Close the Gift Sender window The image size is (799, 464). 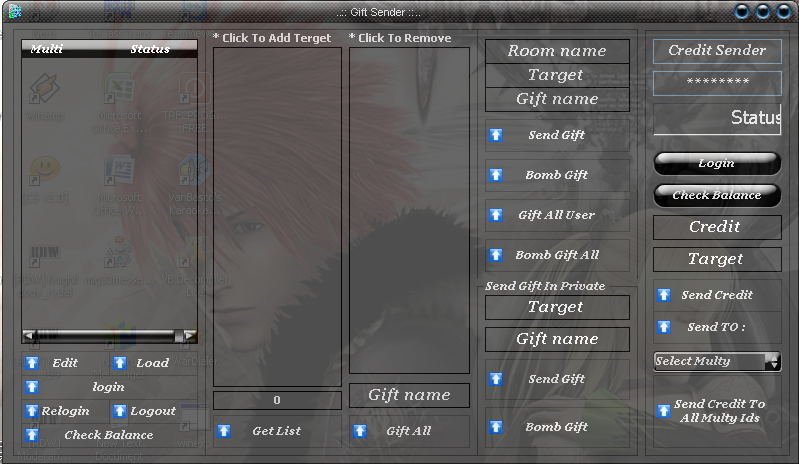tap(784, 11)
